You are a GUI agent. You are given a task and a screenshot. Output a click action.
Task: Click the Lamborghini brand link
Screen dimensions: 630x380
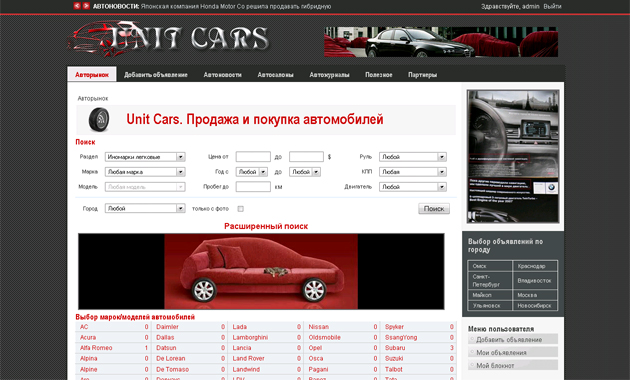(250, 337)
